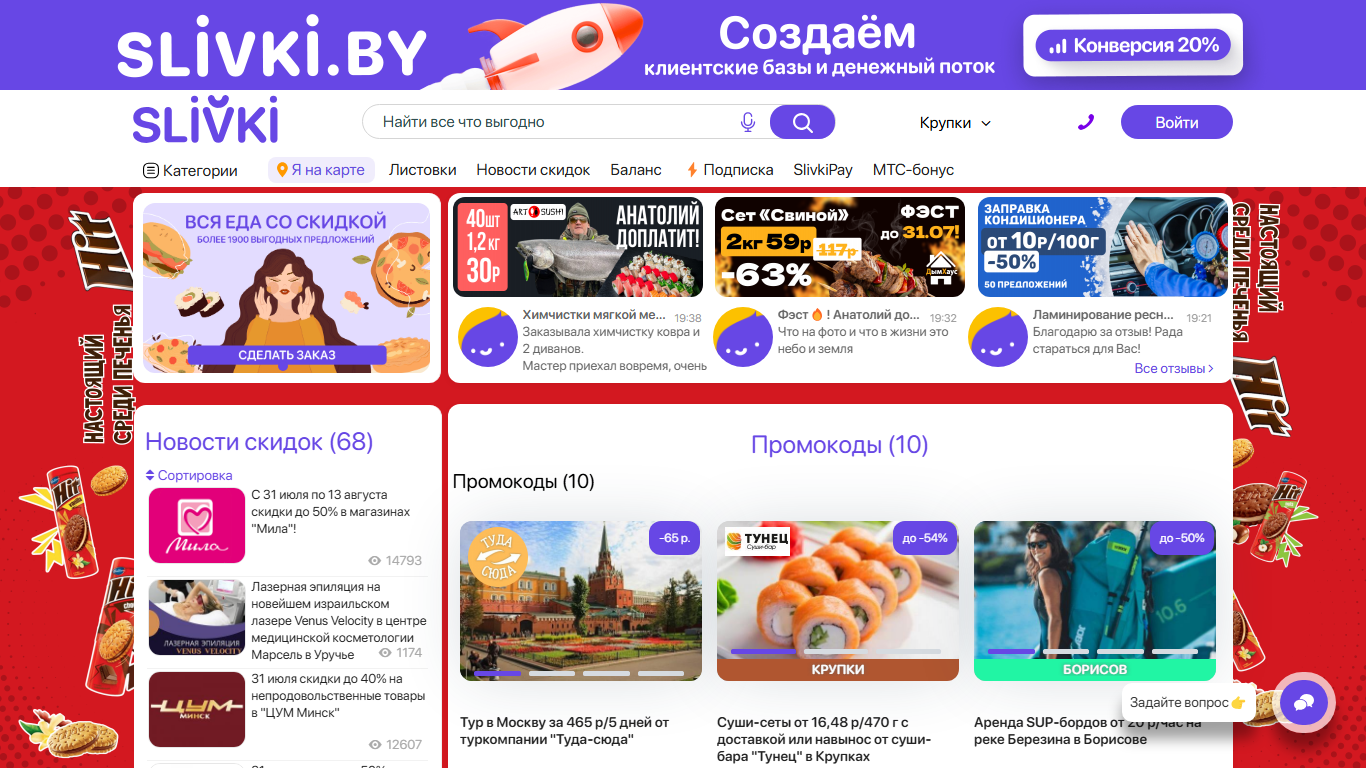The image size is (1366, 768).
Task: Expand the Крупки city dropdown
Action: point(955,122)
